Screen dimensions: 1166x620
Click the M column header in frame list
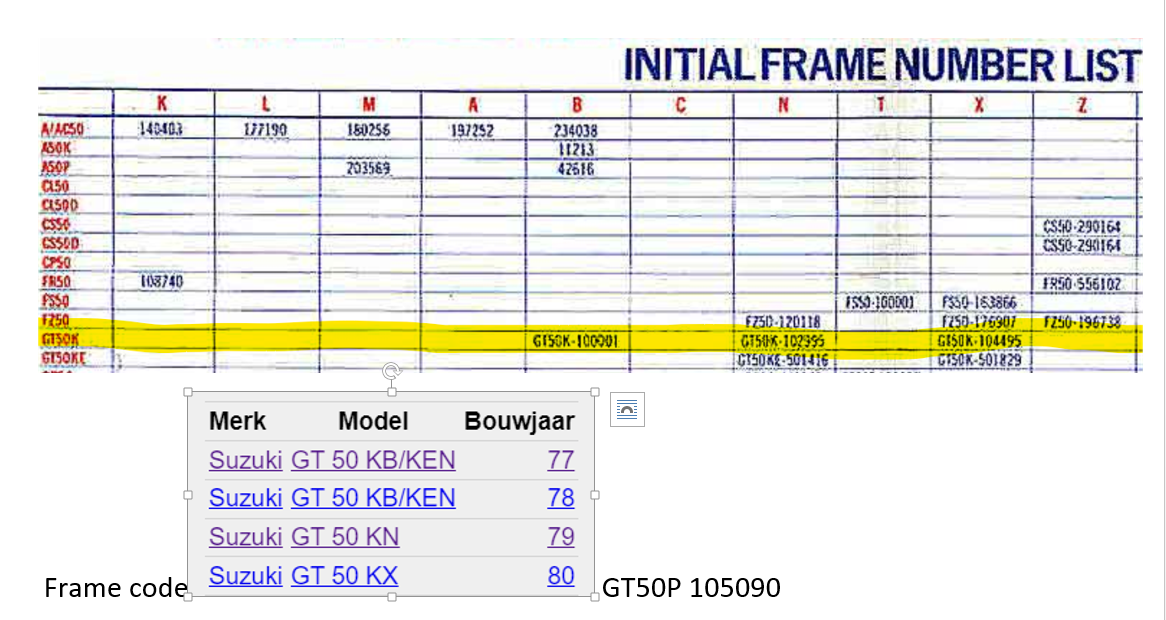[370, 104]
